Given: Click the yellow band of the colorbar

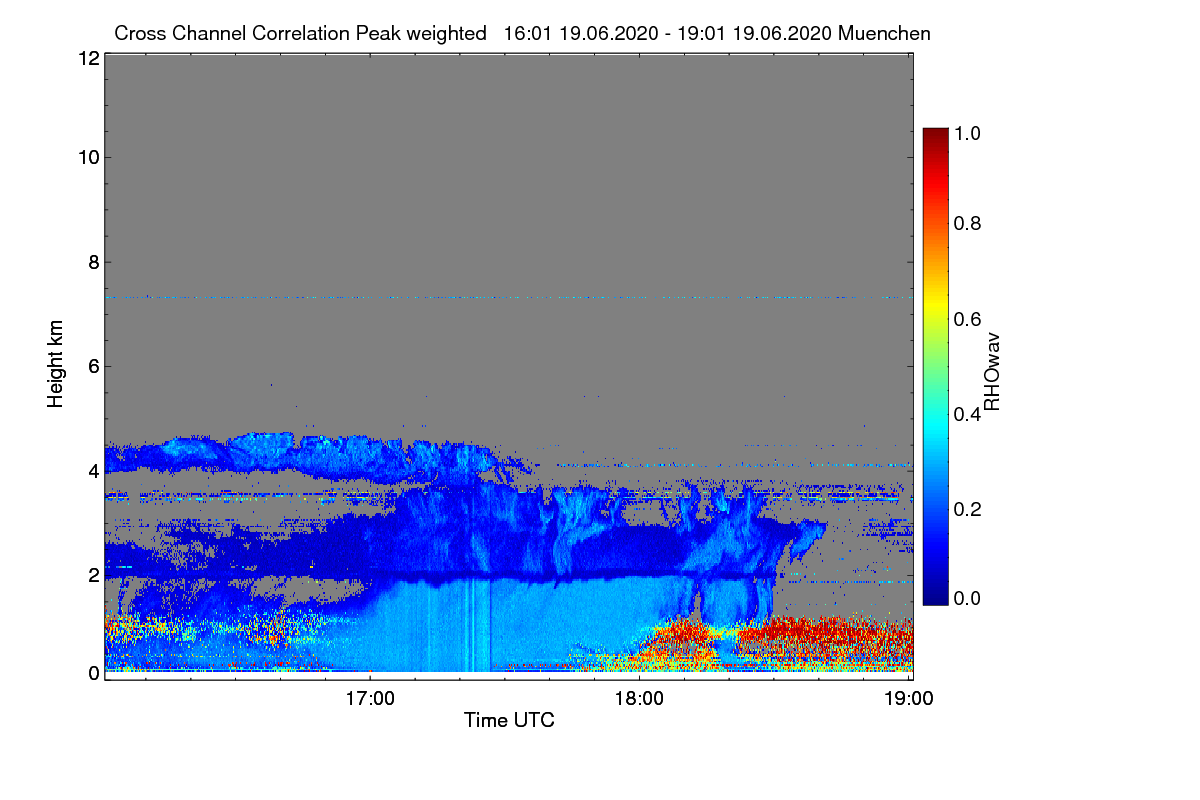Looking at the screenshot, I should (x=935, y=305).
